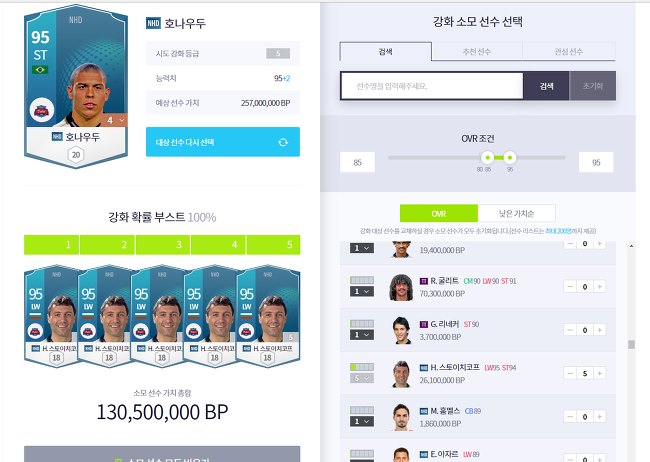Decrease M. 훔멜스 count with minus icon
Screen dimensions: 650x462
tap(570, 417)
